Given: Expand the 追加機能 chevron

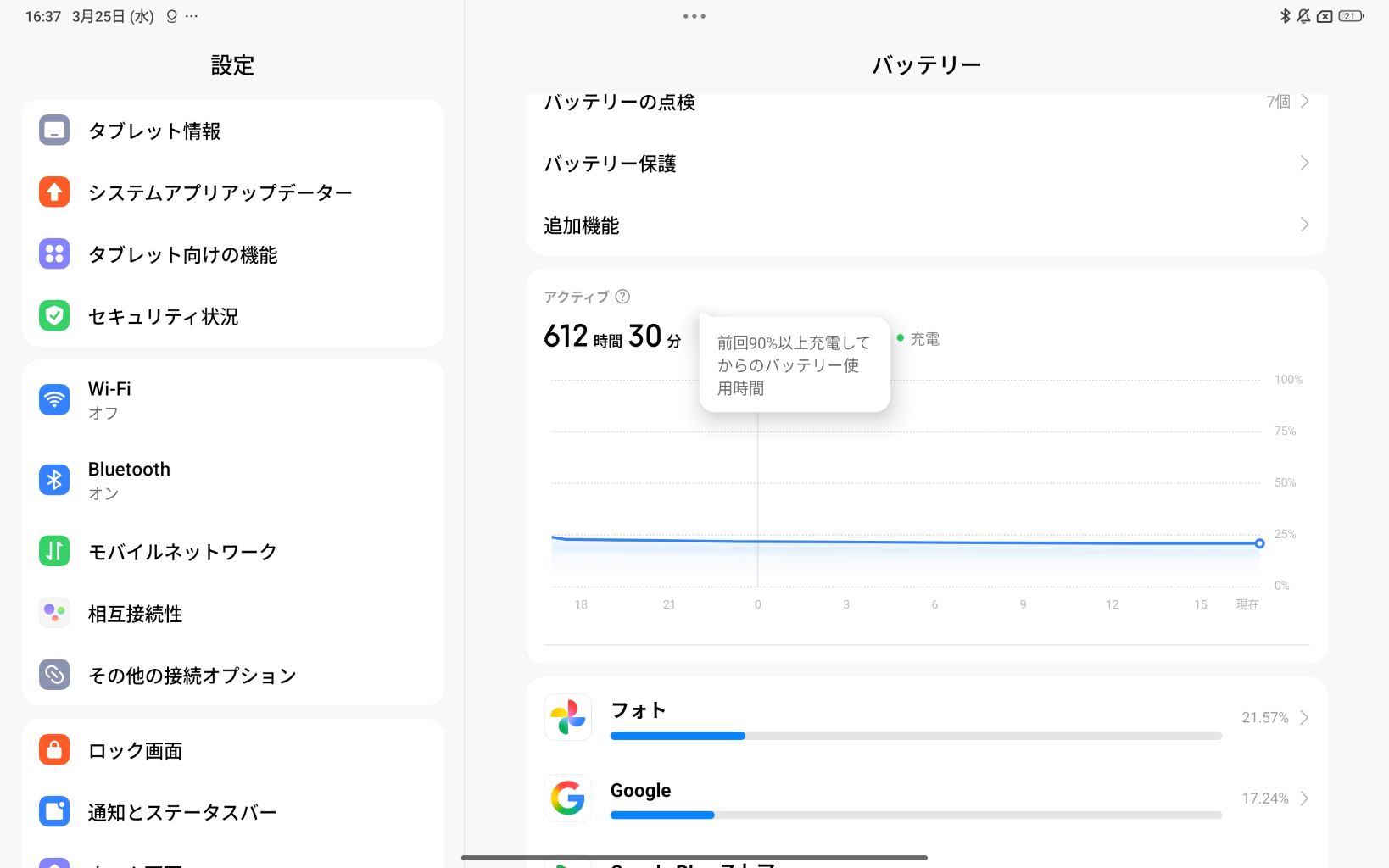Looking at the screenshot, I should click(x=1304, y=225).
